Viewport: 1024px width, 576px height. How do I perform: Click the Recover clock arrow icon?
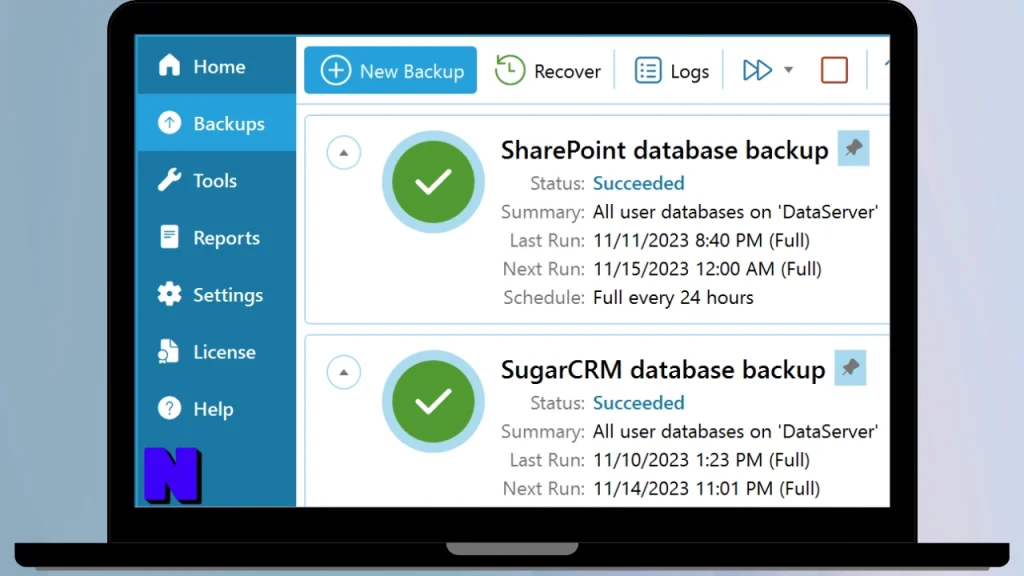pos(510,70)
